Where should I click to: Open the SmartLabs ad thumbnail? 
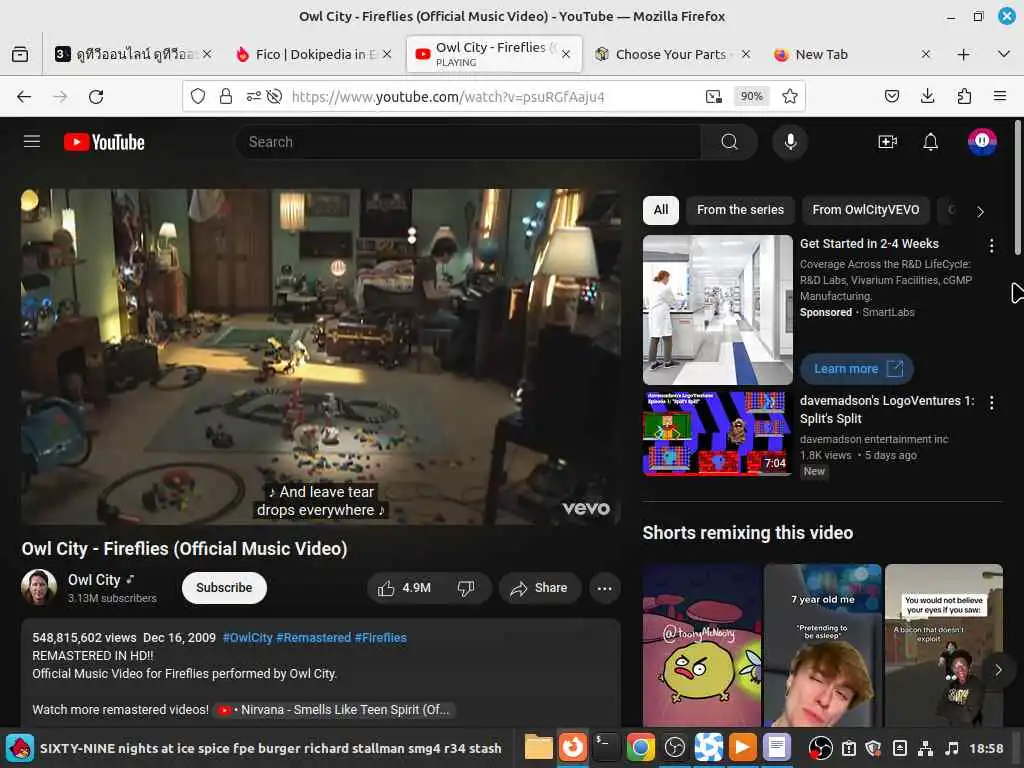[718, 310]
